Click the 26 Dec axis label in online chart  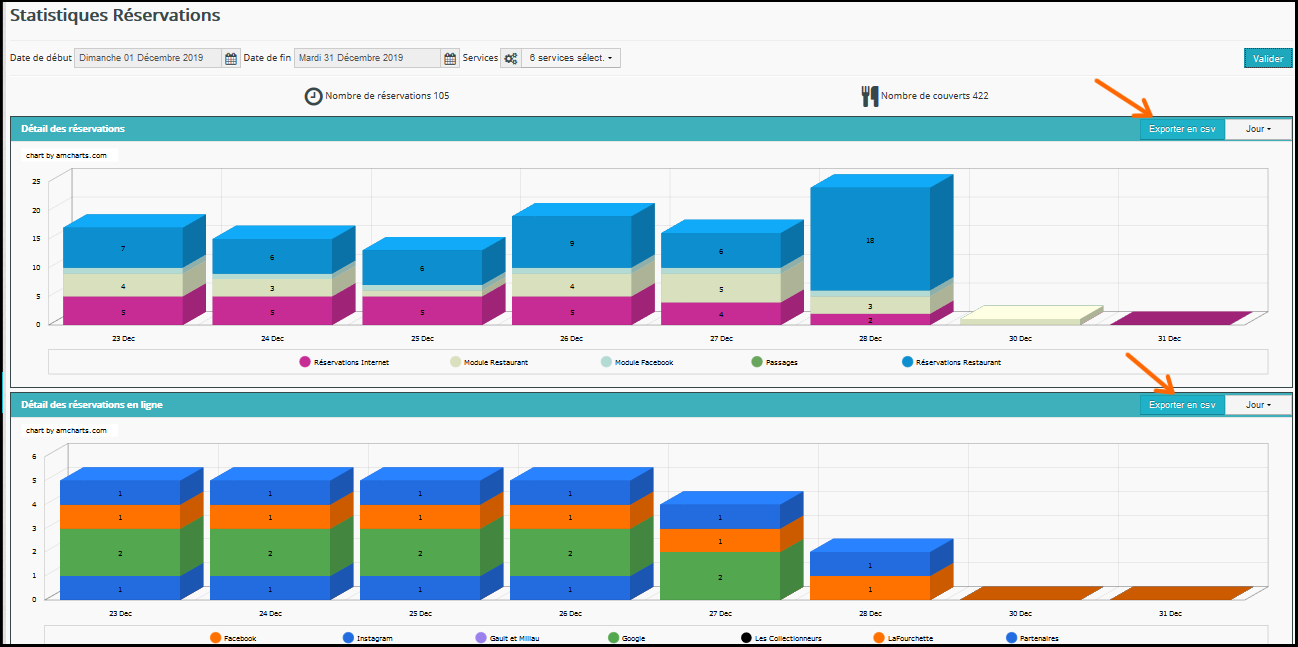point(571,613)
